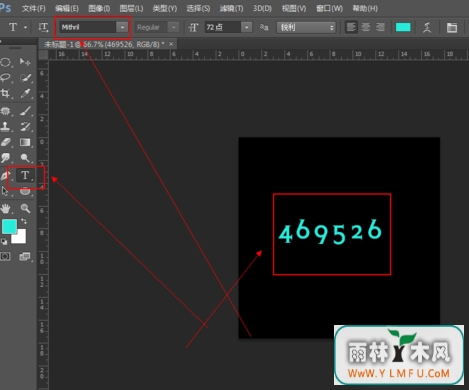Select the Eyedropper tool
The height and width of the screenshot is (390, 469).
25,93
